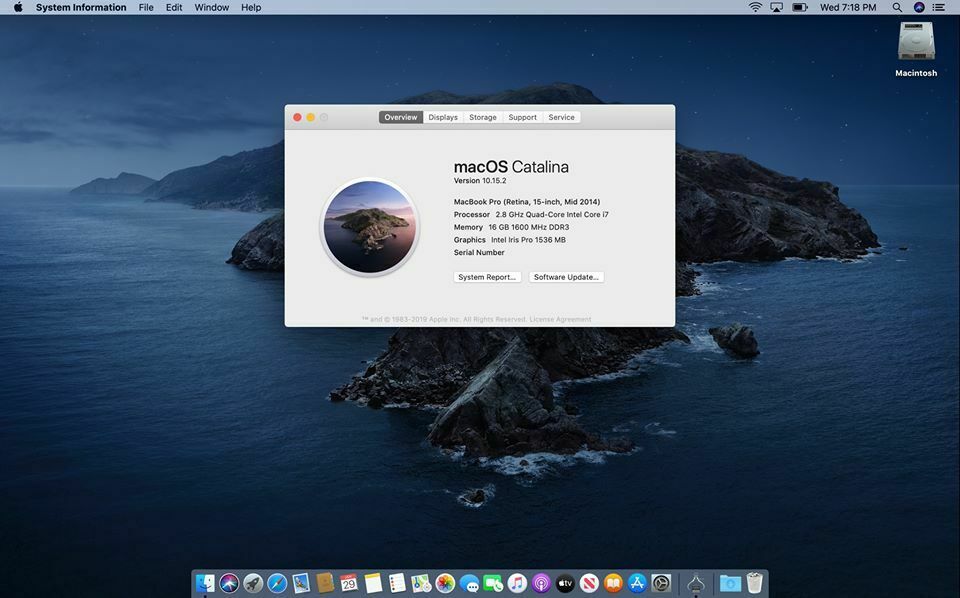Switch to the Displays tab
The width and height of the screenshot is (960, 598).
point(443,117)
